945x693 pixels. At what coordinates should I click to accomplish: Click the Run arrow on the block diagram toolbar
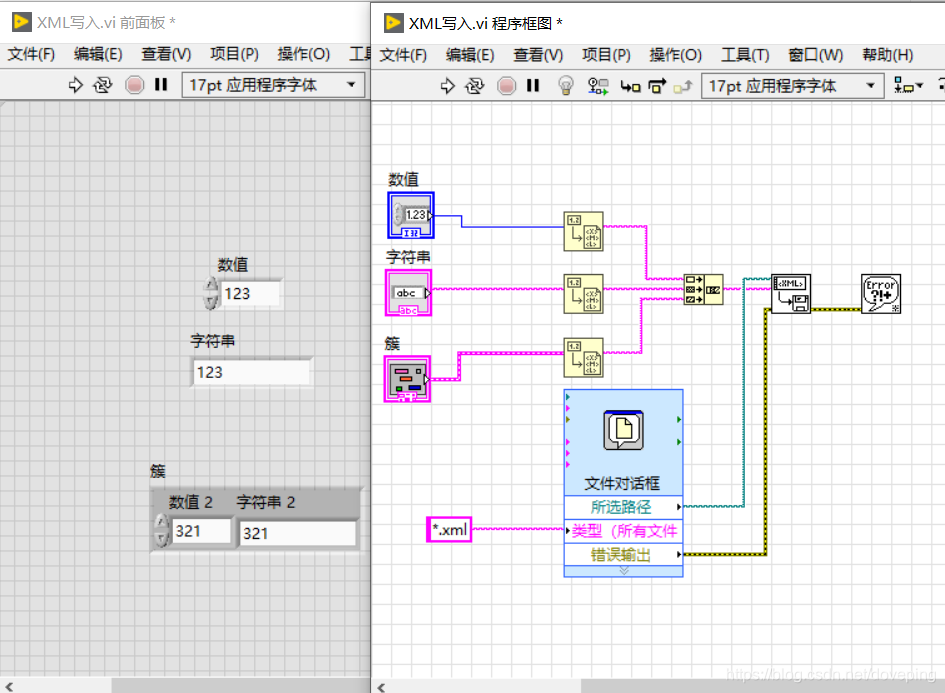[x=446, y=86]
